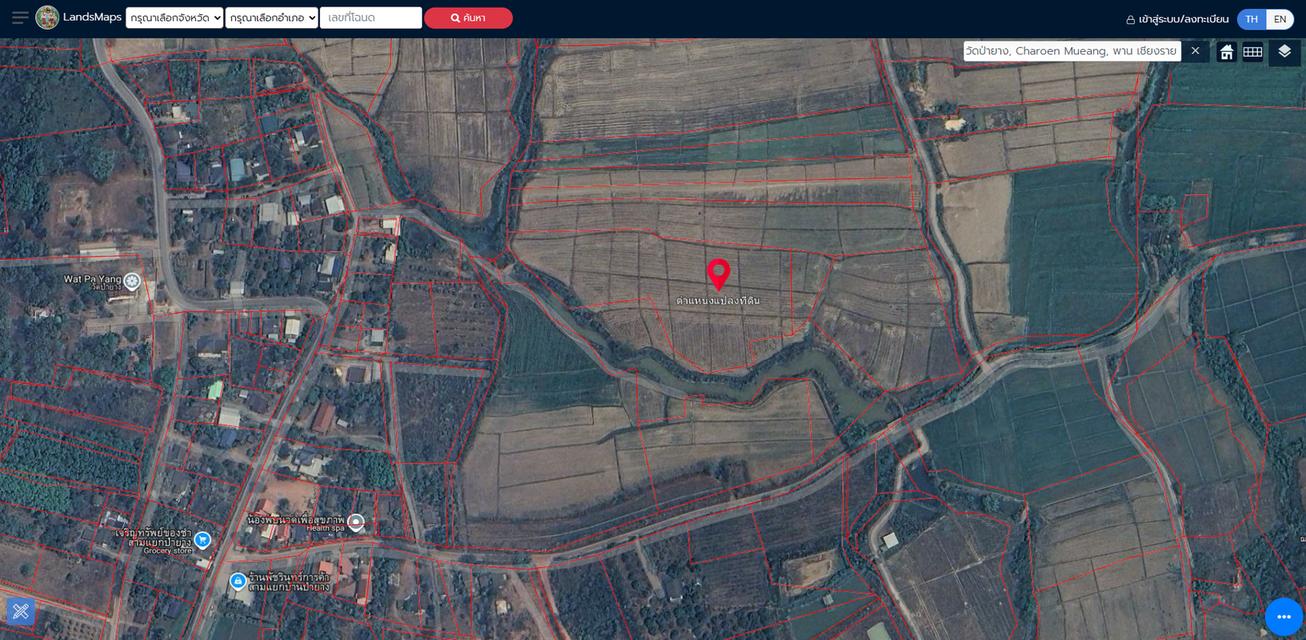Open the map layers stack icon

coord(1285,52)
